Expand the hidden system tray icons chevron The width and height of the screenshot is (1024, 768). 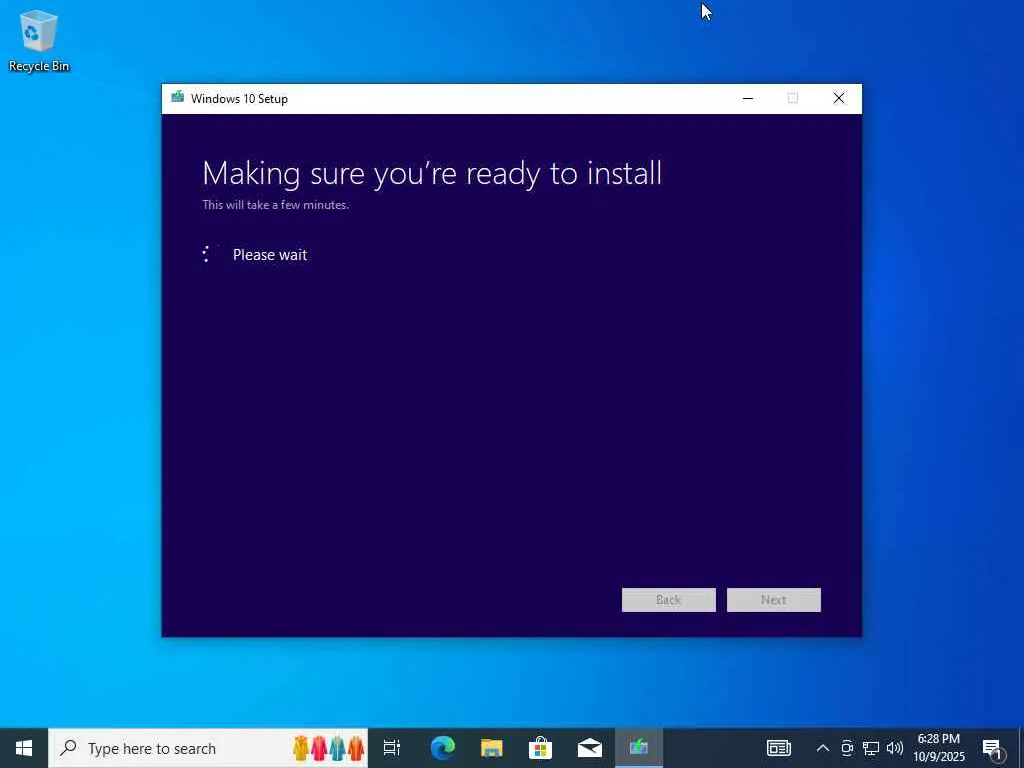click(822, 748)
